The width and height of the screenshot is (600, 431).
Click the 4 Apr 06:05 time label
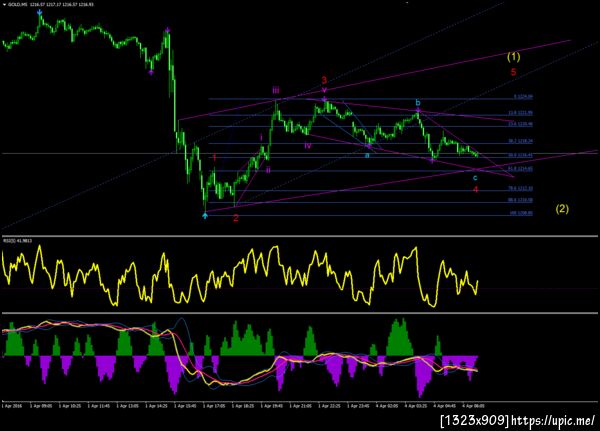click(473, 406)
